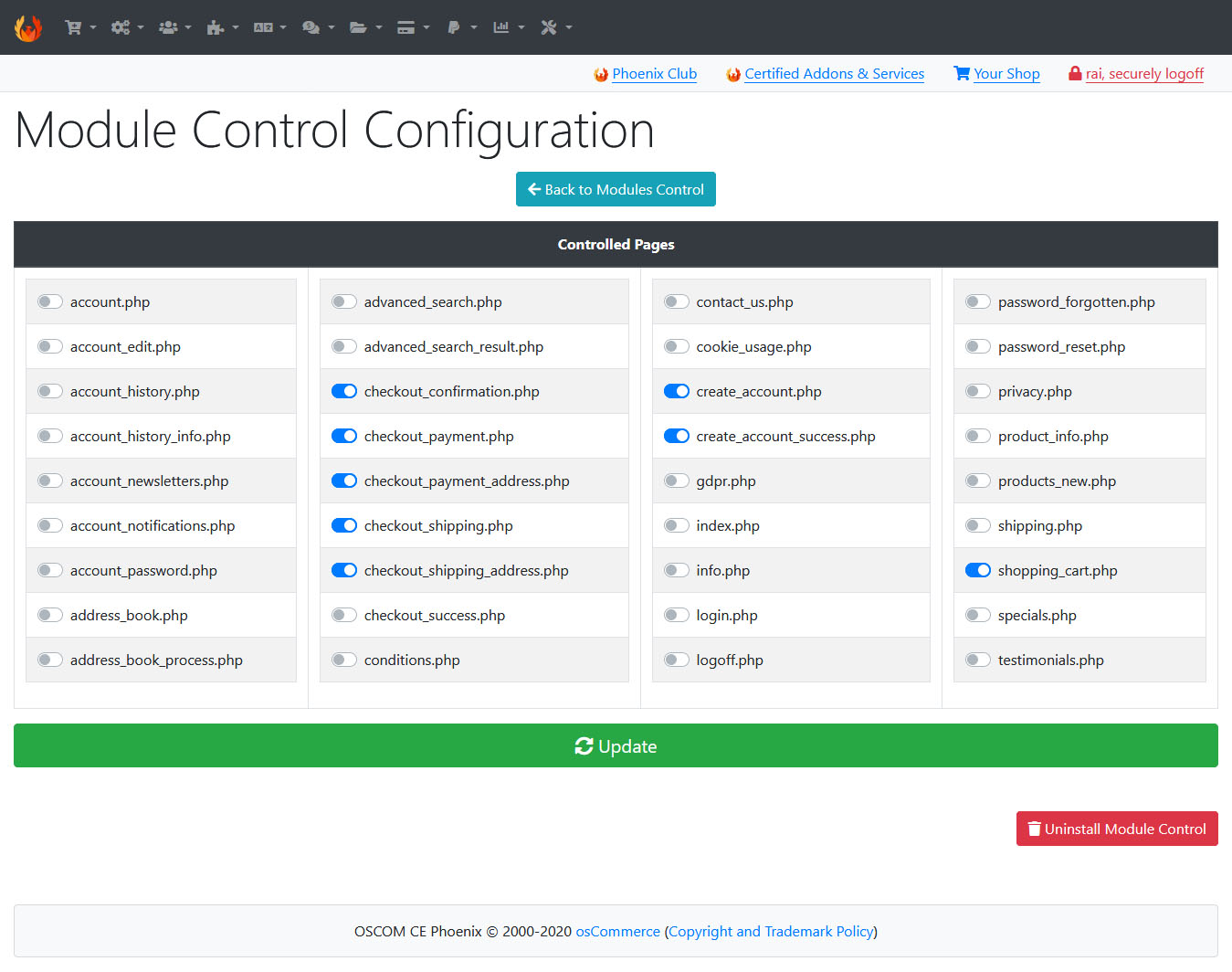Open the language localization menu icon
Screen dimensions: 1232x972
(270, 27)
